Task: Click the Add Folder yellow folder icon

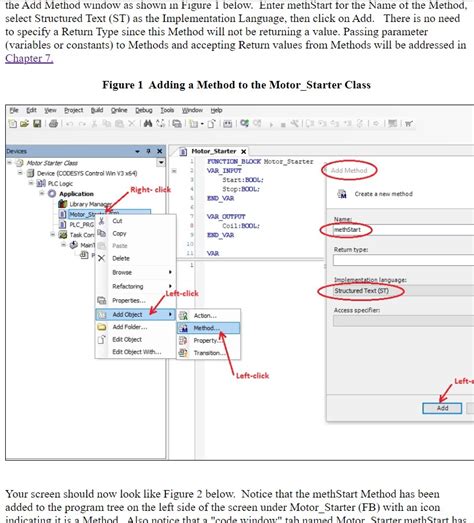Action: (101, 327)
